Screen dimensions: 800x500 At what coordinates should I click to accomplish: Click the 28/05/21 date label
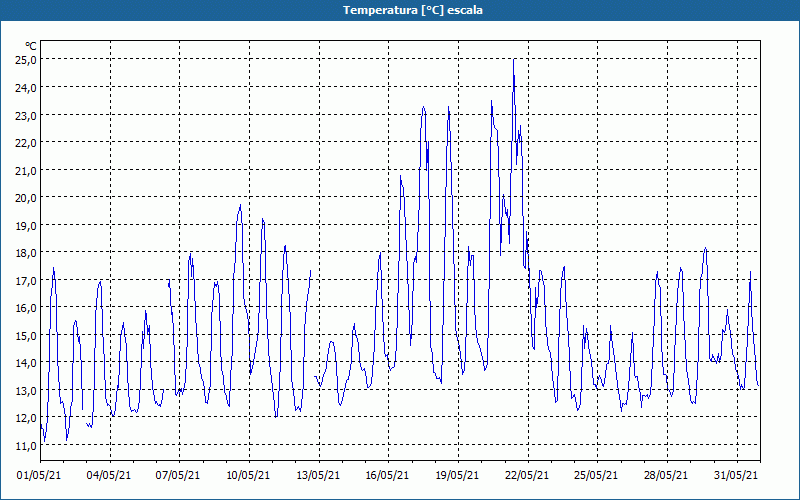(666, 476)
